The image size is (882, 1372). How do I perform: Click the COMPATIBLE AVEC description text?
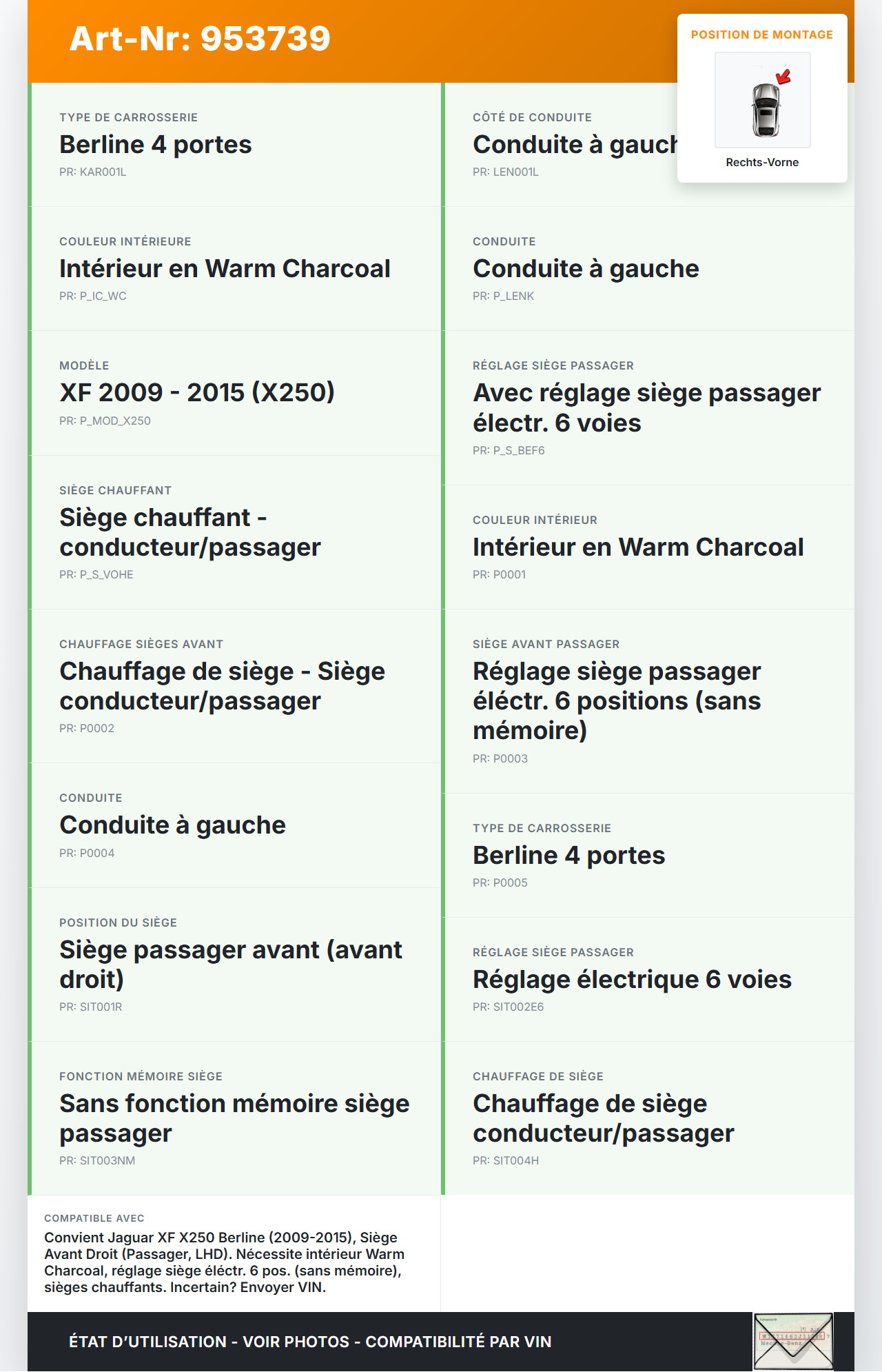click(x=225, y=1262)
